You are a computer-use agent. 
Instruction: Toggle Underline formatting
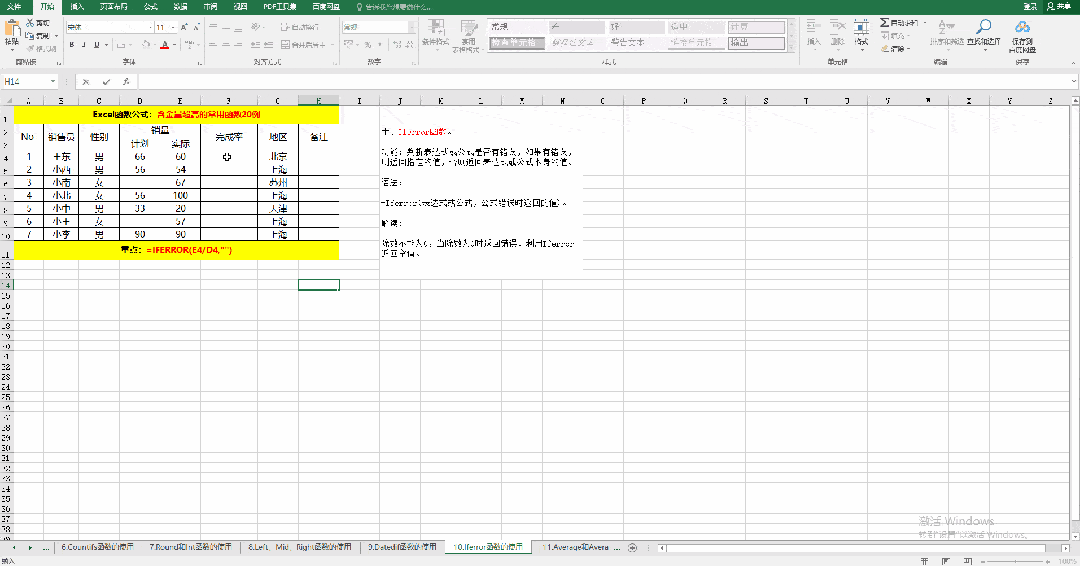(x=96, y=45)
